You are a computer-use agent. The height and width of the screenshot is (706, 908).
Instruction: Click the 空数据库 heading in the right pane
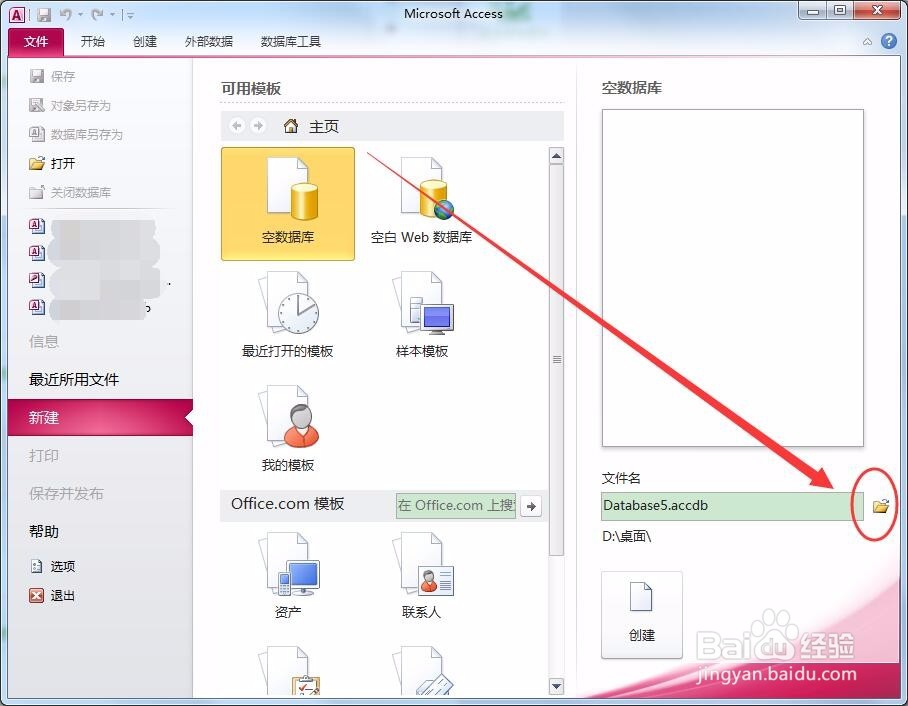(632, 88)
